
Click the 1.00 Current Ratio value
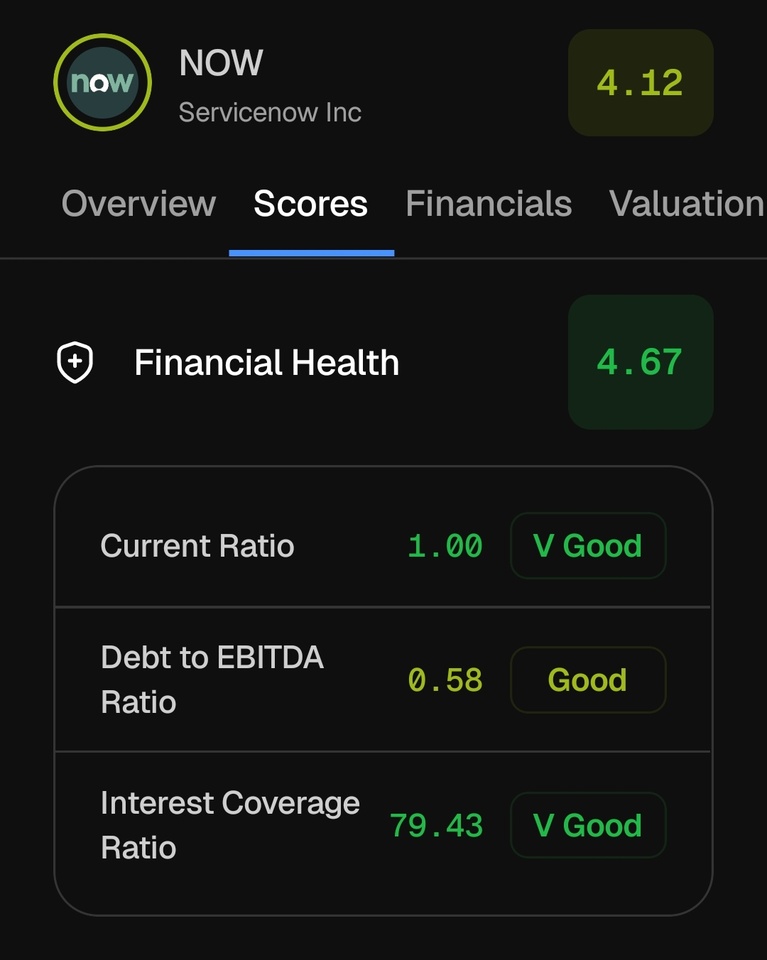[x=445, y=546]
